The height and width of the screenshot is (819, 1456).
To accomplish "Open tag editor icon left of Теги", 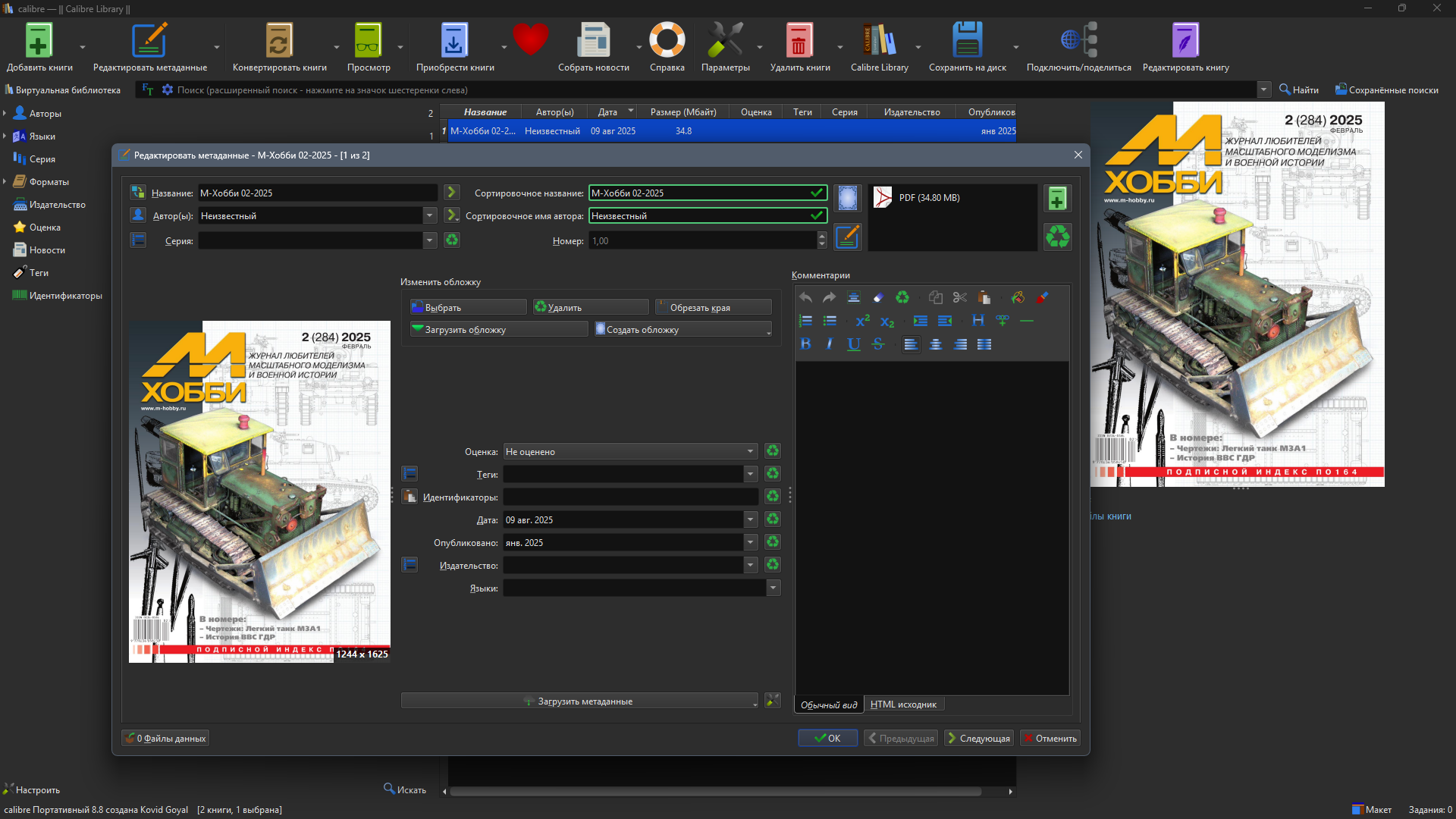I will 409,474.
